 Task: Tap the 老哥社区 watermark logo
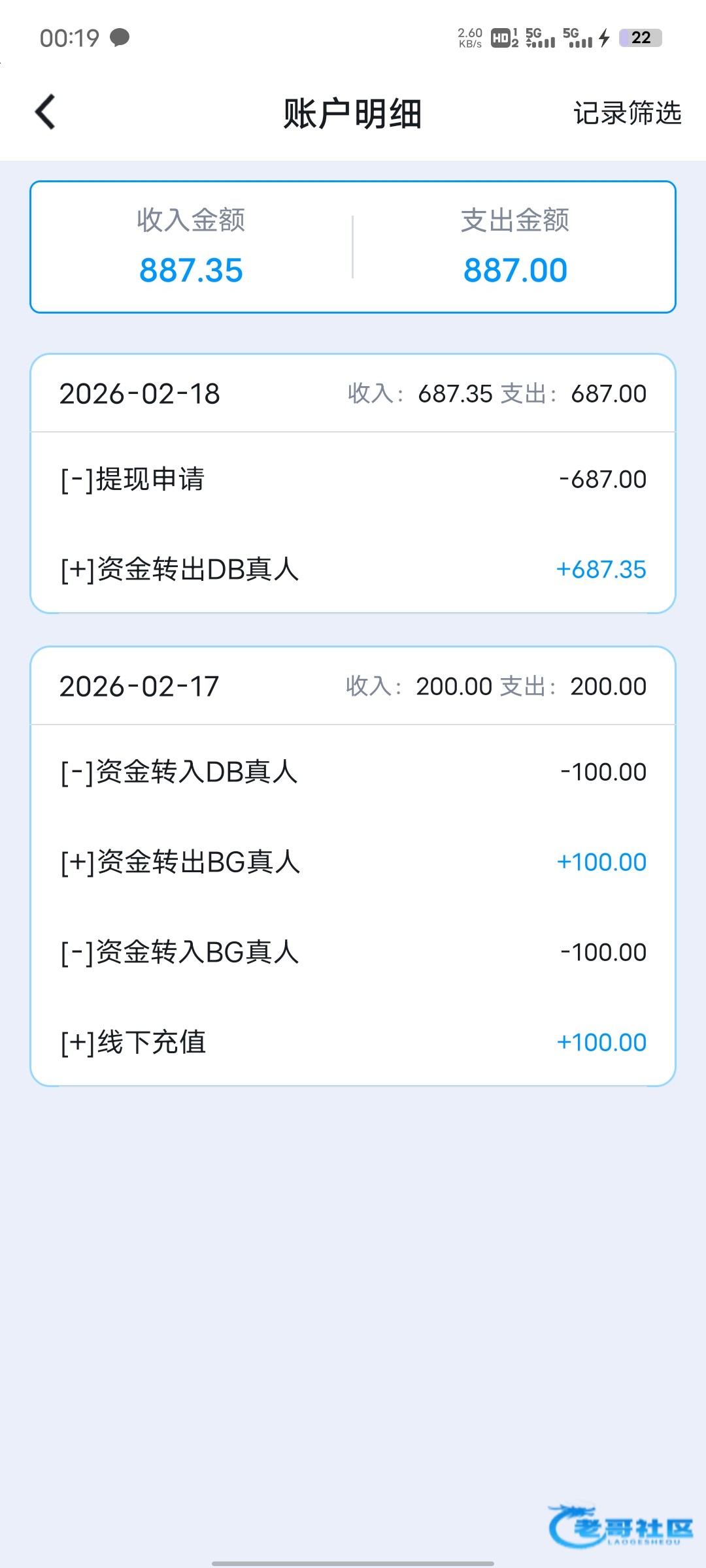tap(621, 1527)
